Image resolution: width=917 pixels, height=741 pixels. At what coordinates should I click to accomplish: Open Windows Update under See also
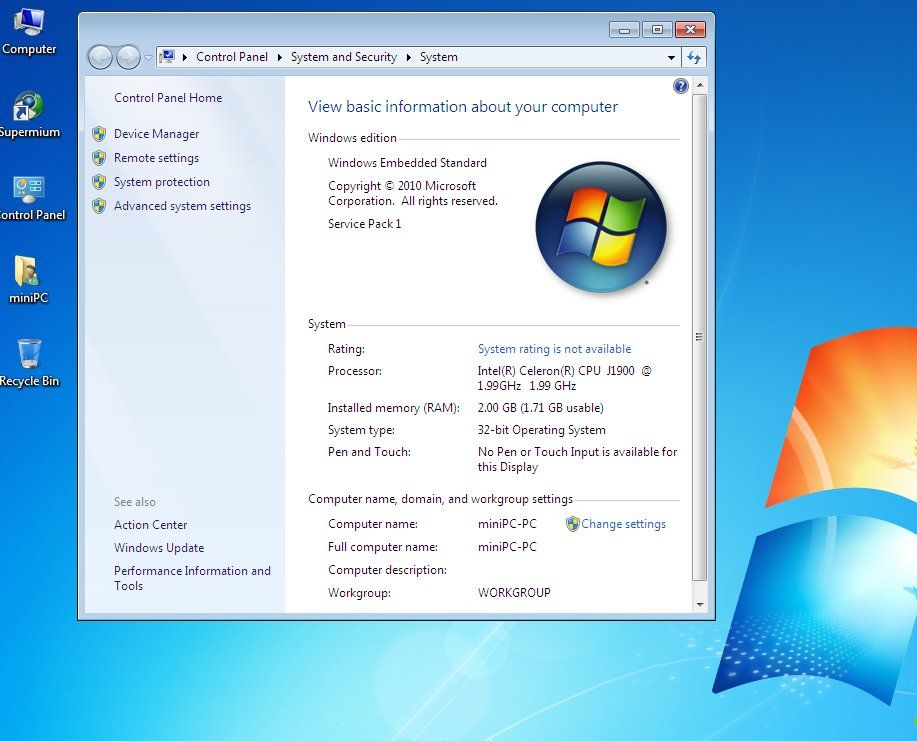pos(159,548)
